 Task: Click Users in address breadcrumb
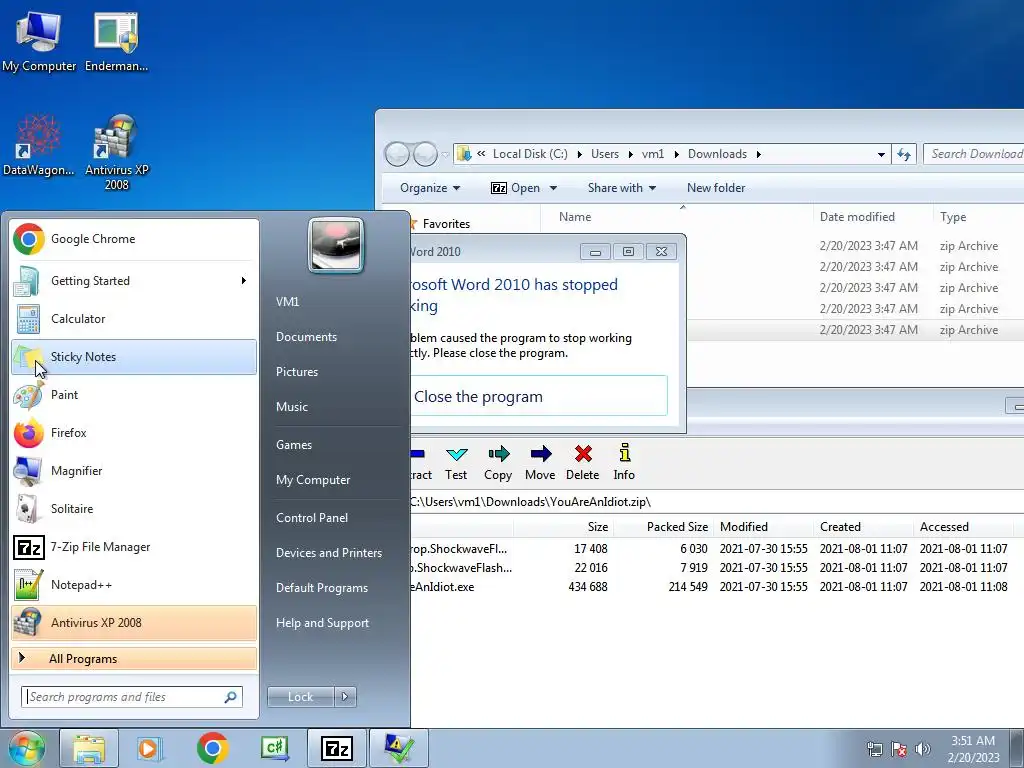coord(605,154)
